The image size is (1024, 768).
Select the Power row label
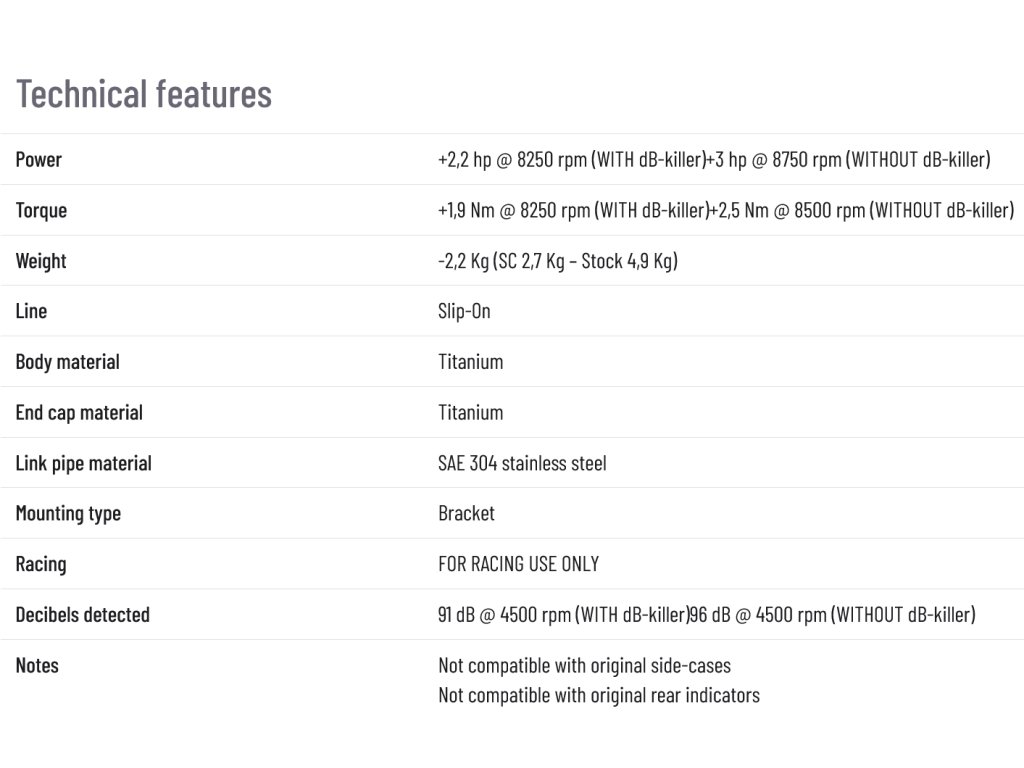(39, 160)
